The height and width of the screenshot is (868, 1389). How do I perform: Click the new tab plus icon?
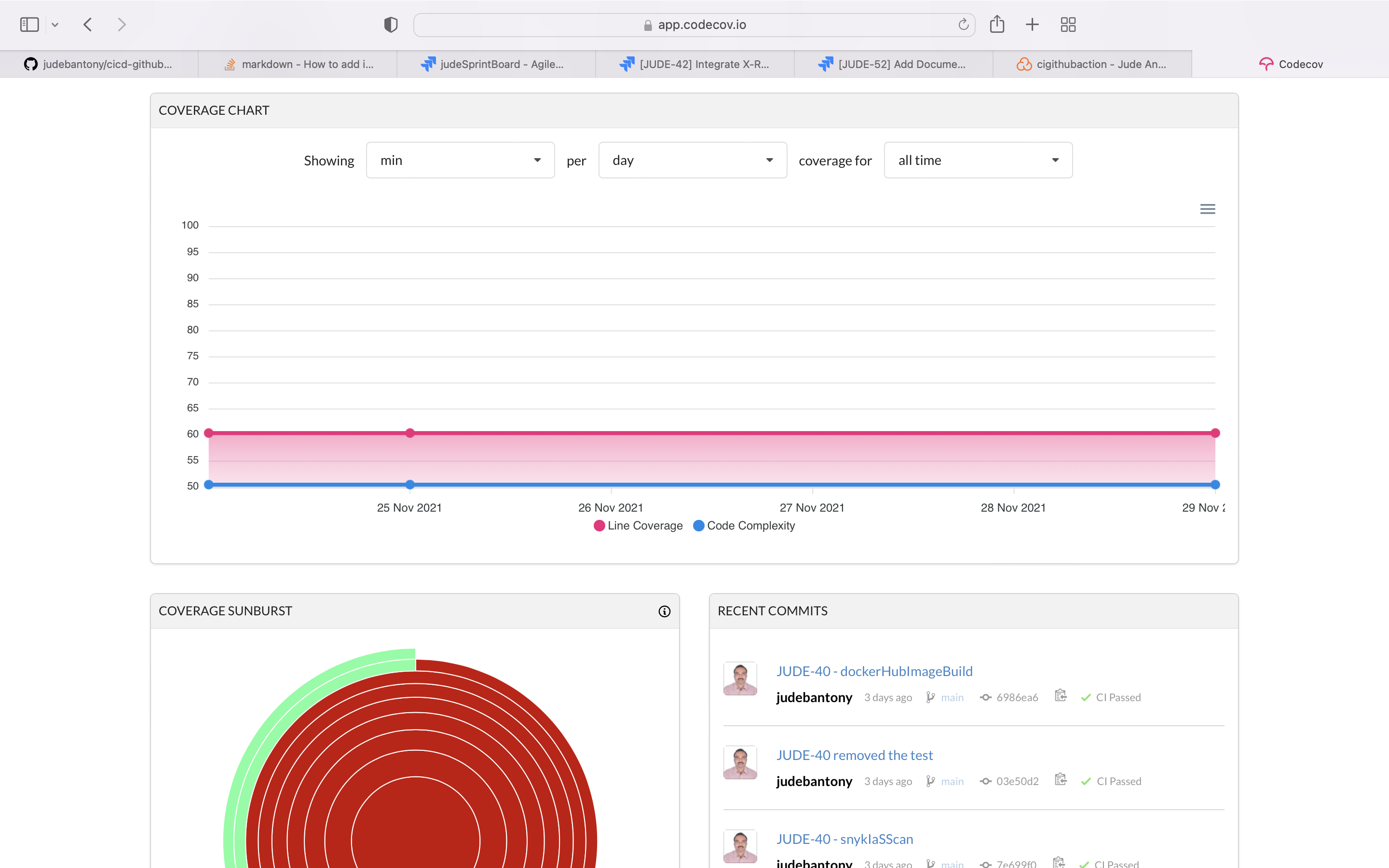point(1032,25)
